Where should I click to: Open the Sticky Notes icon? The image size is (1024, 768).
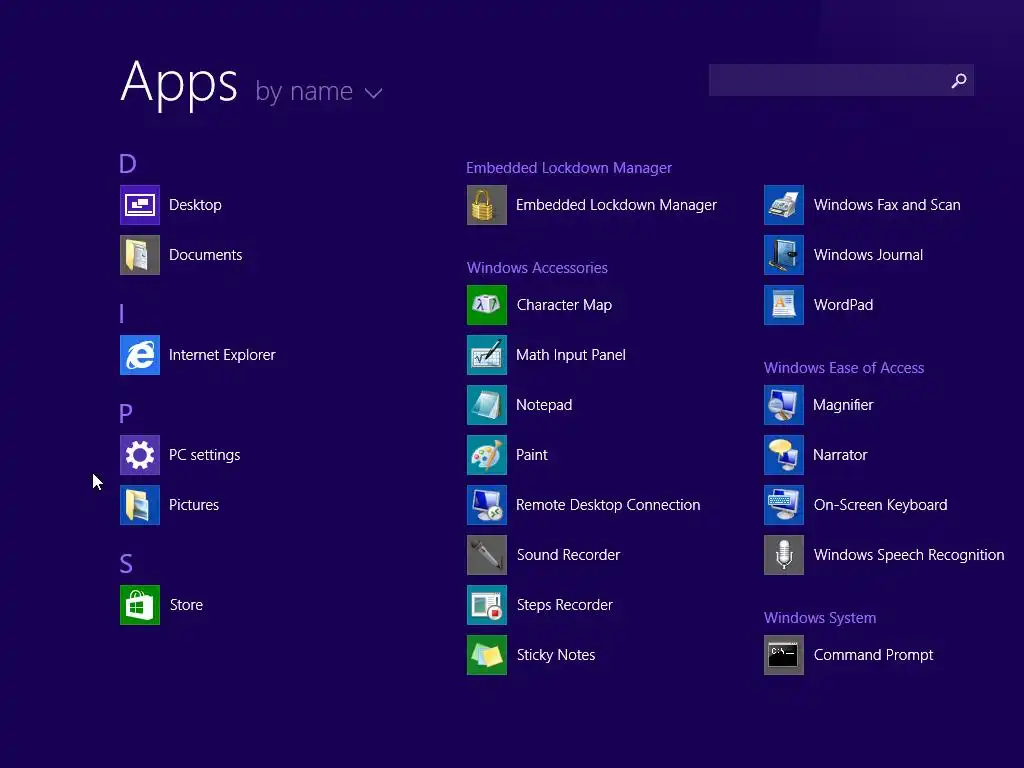click(487, 655)
